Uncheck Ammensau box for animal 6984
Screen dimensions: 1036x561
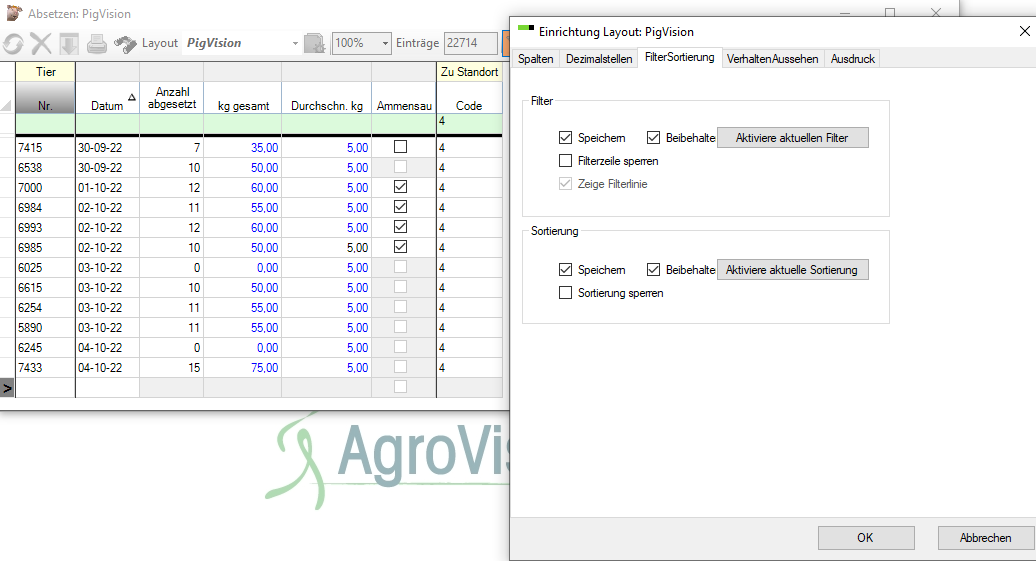point(400,207)
